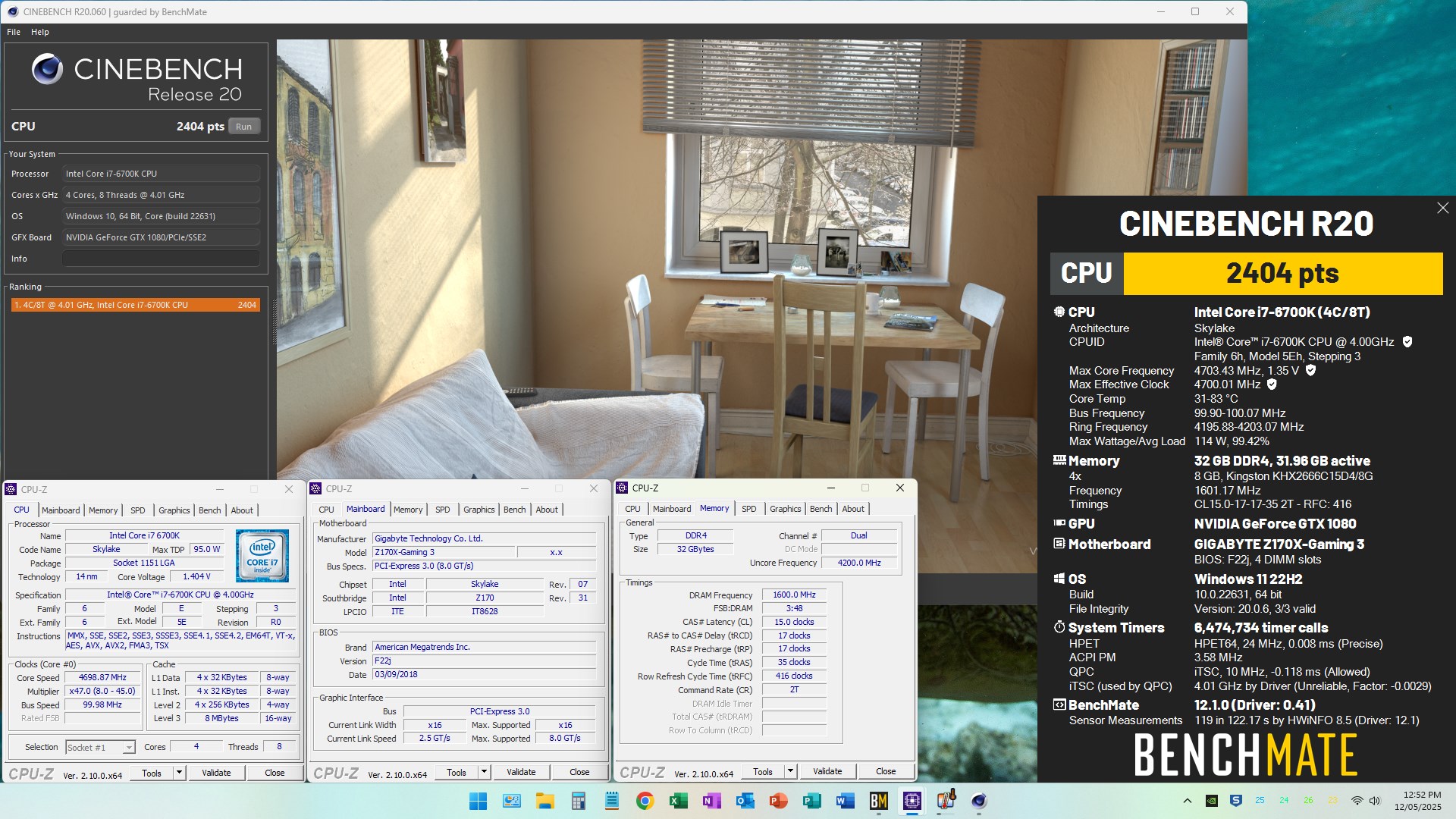Click the verified shield next to Max Effective Clock

click(1272, 384)
